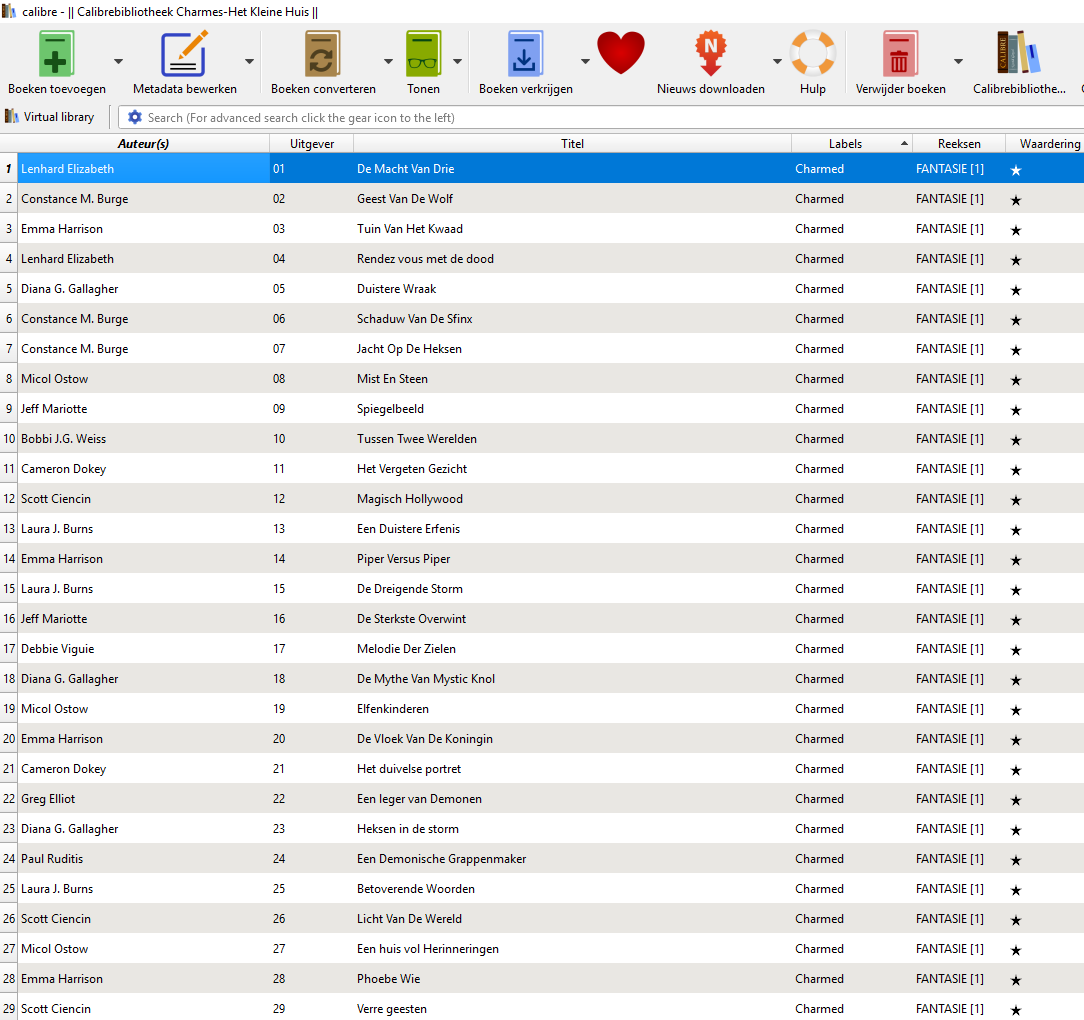Viewport: 1084px width, 1020px height.
Task: Expand the Boeken converteren dropdown arrow
Action: point(388,62)
